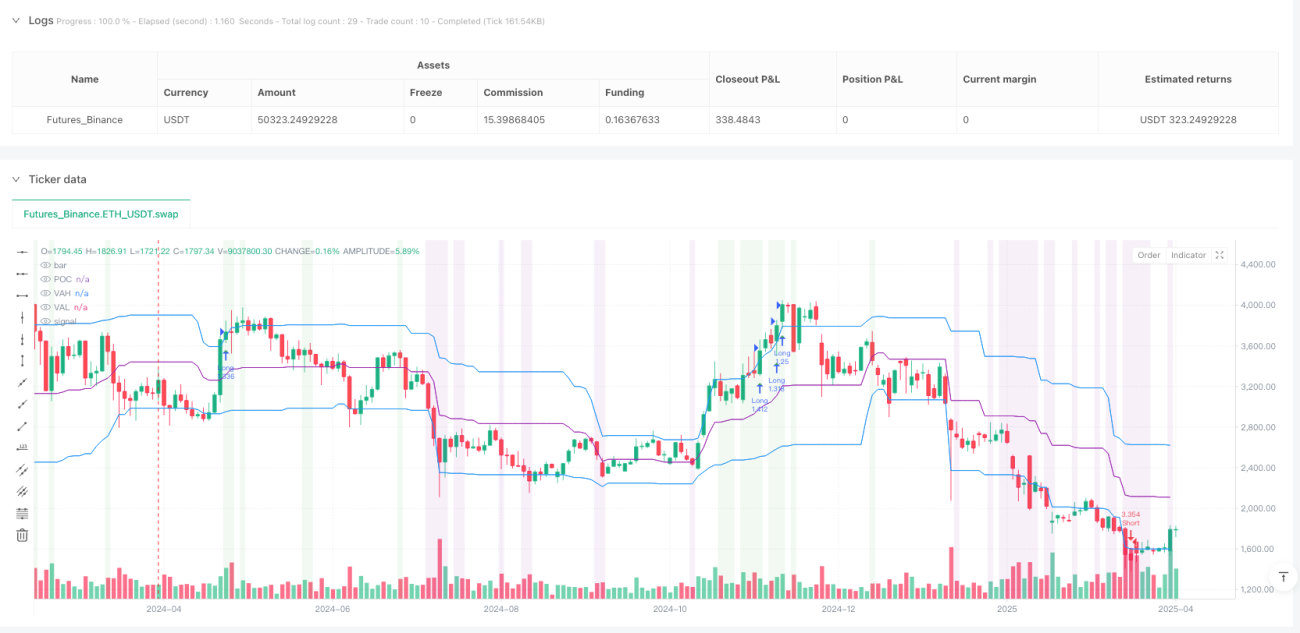Image resolution: width=1300 pixels, height=633 pixels.
Task: Collapse the Ticker data section
Action: click(x=15, y=179)
